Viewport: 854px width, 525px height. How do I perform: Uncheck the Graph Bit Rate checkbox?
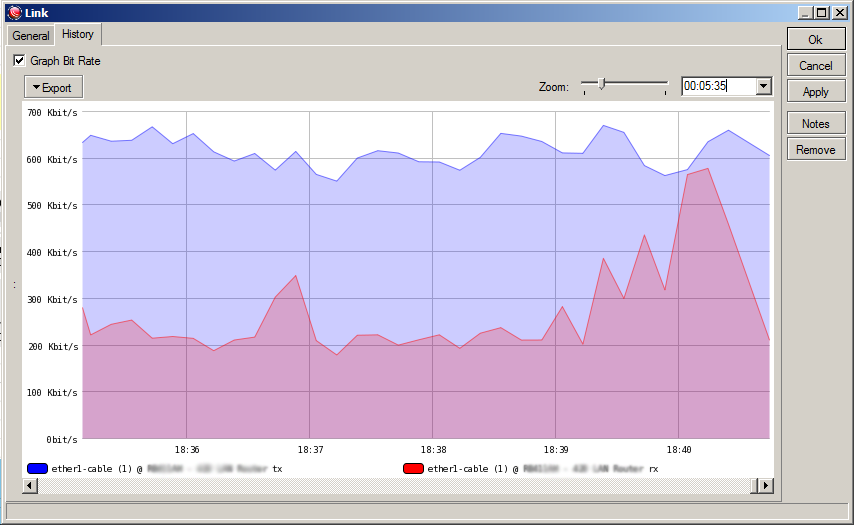click(x=19, y=60)
